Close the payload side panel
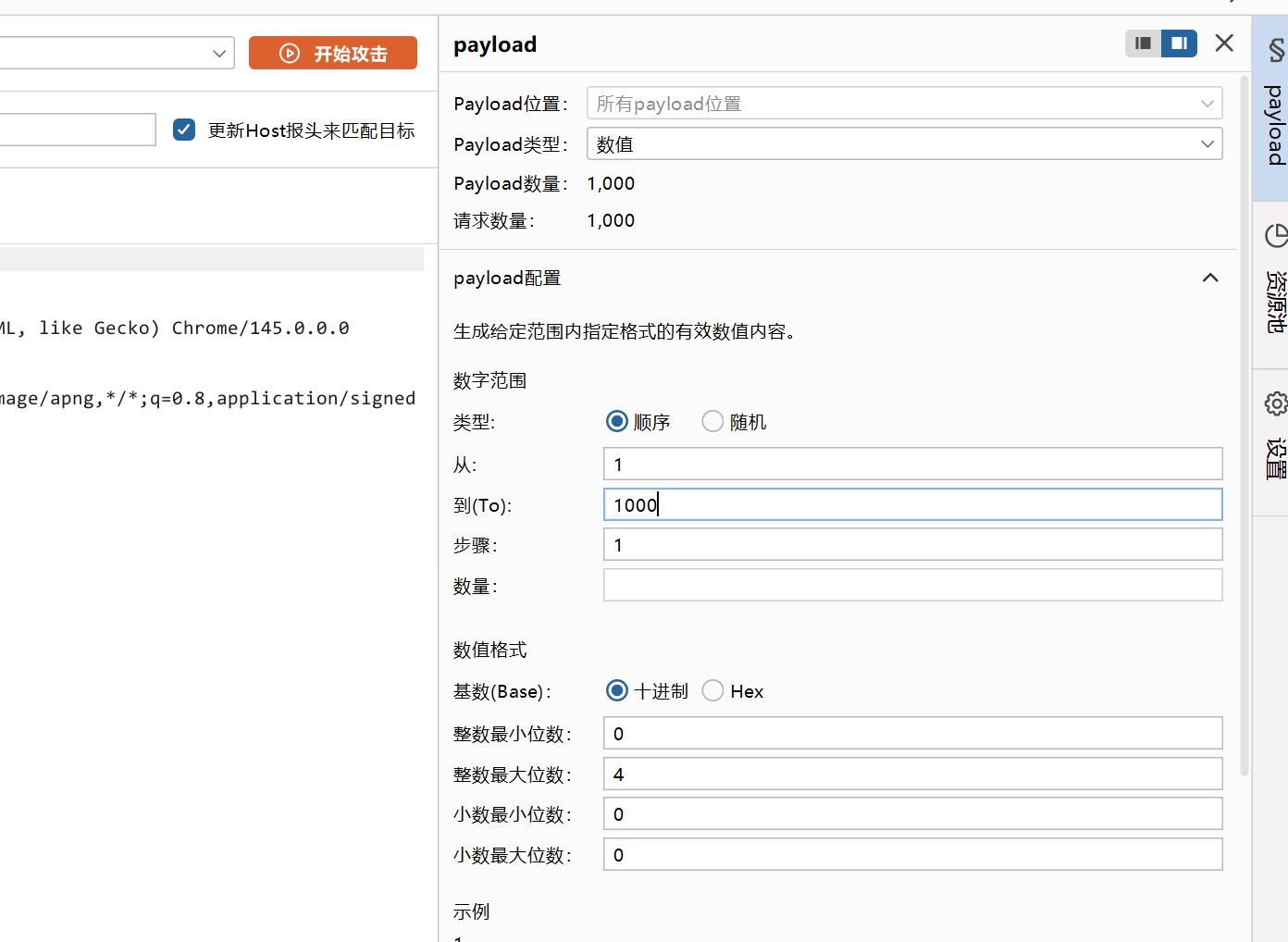The image size is (1288, 942). [1224, 43]
